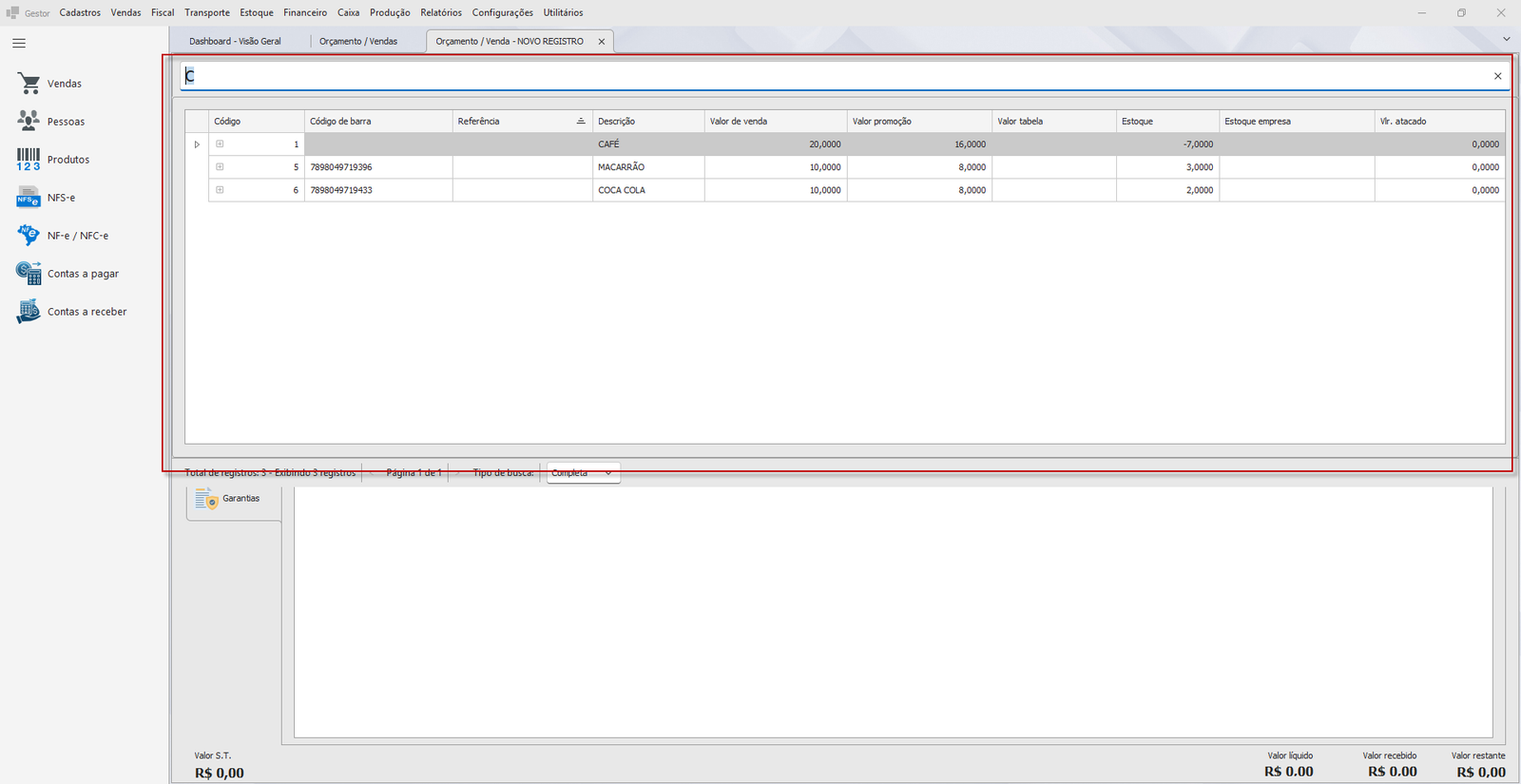Open the Contas a receber icon
Image resolution: width=1521 pixels, height=784 pixels.
29,311
